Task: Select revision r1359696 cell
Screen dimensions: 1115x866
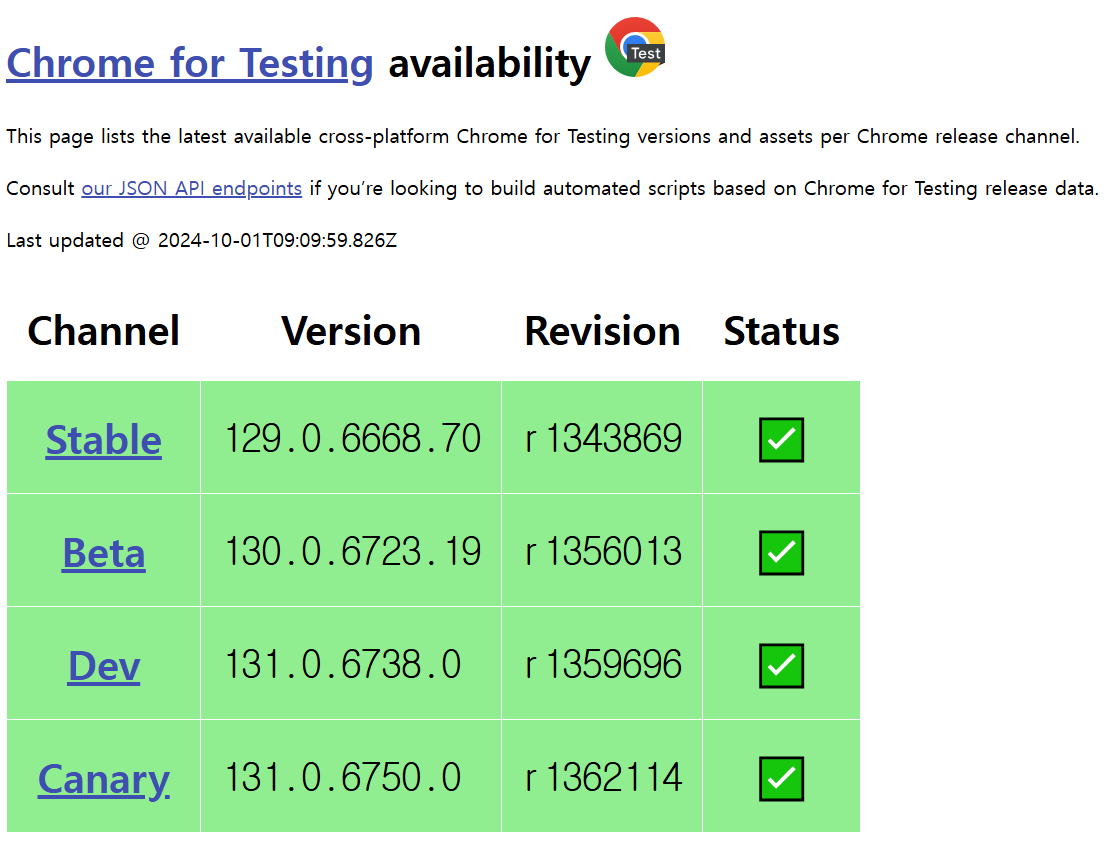Action: (603, 664)
